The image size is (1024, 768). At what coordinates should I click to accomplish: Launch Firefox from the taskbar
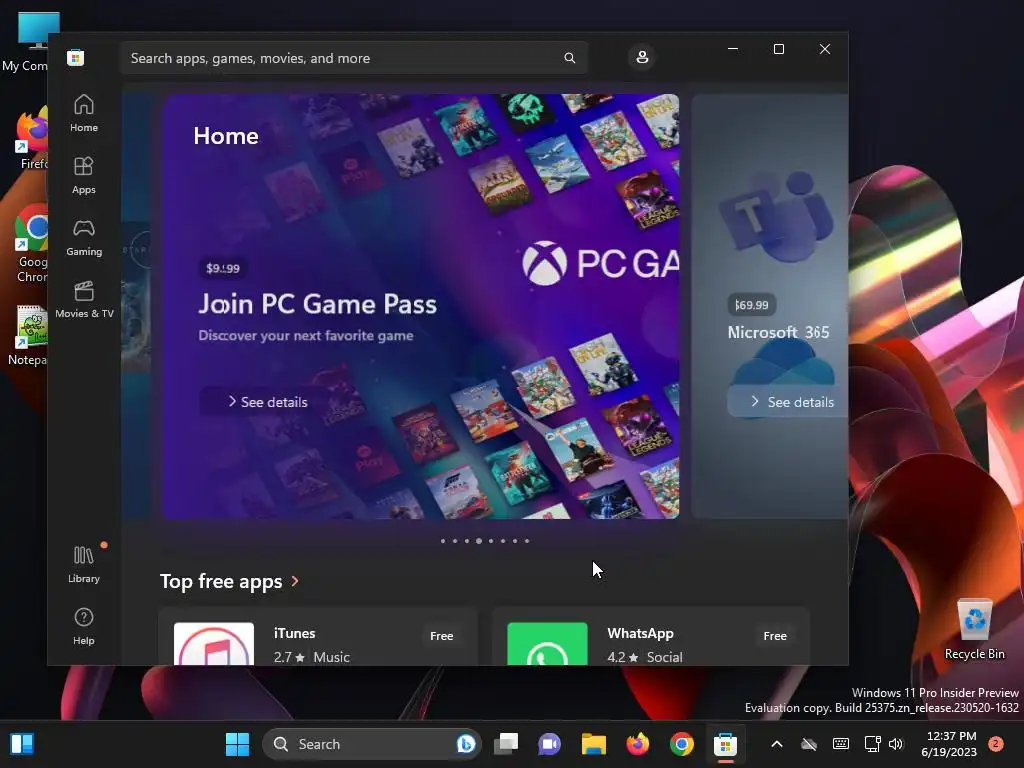[x=637, y=744]
